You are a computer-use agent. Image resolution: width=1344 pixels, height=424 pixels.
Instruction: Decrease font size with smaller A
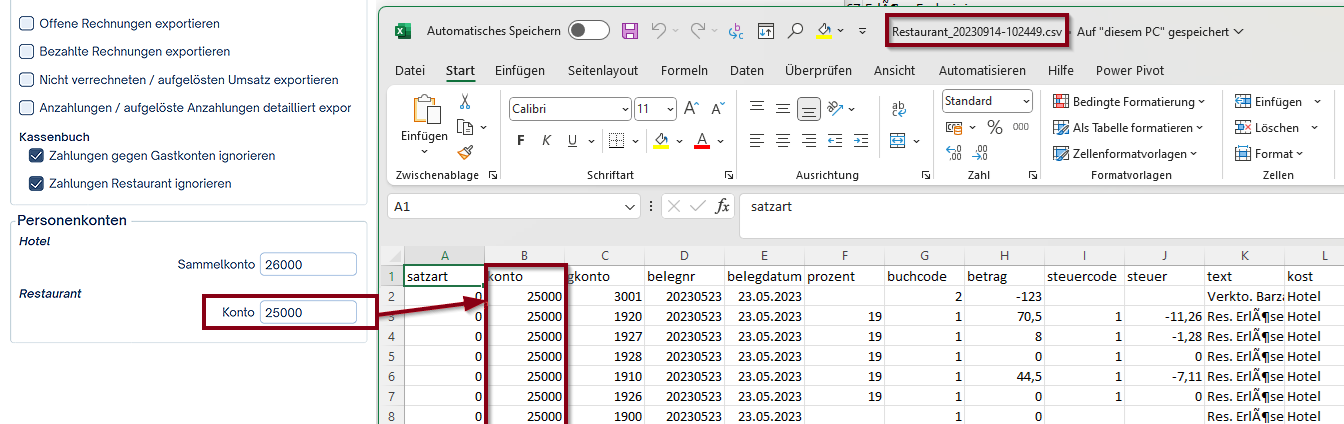point(718,109)
